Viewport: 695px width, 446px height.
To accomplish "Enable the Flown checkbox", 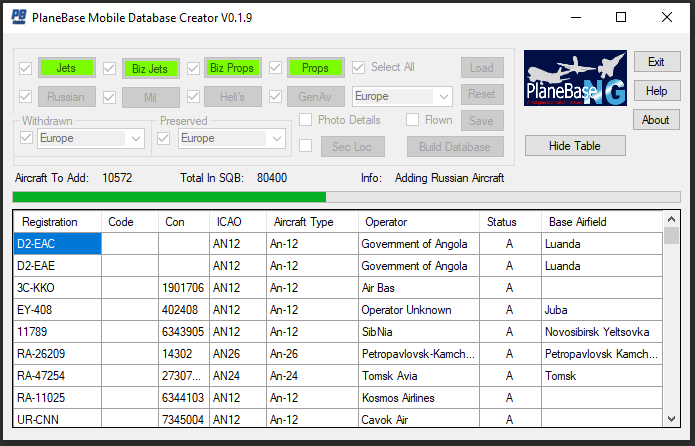I will pos(413,120).
